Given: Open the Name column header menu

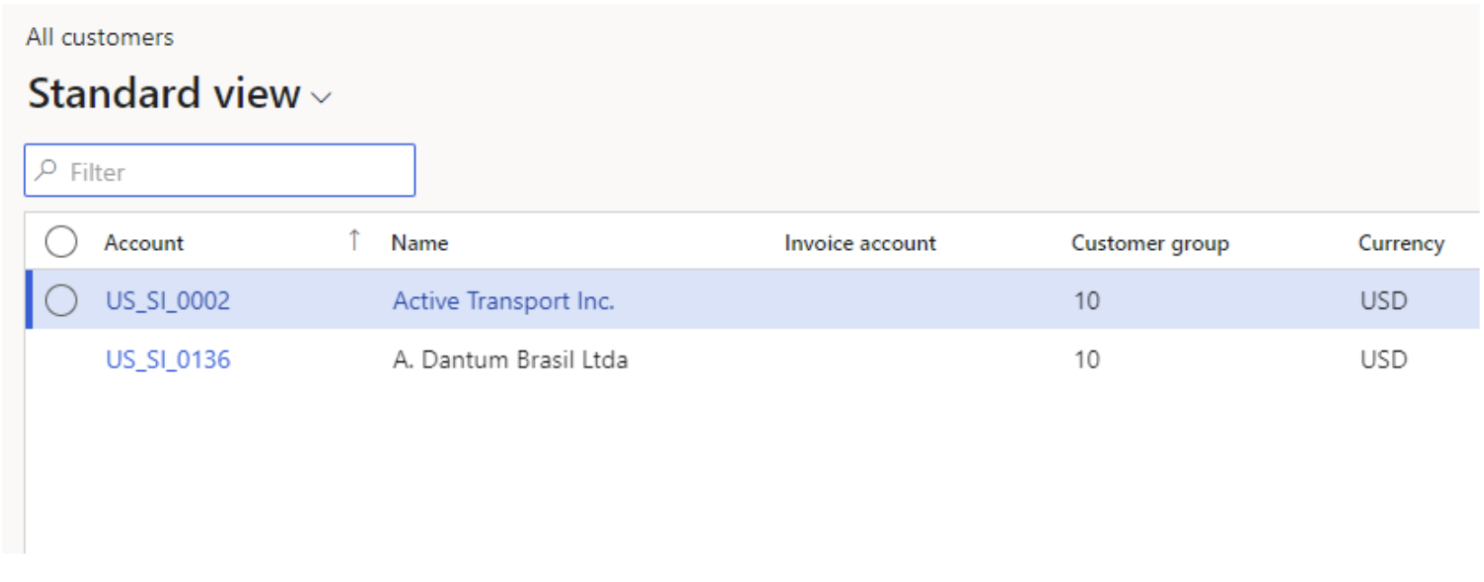Looking at the screenshot, I should pyautogui.click(x=419, y=243).
